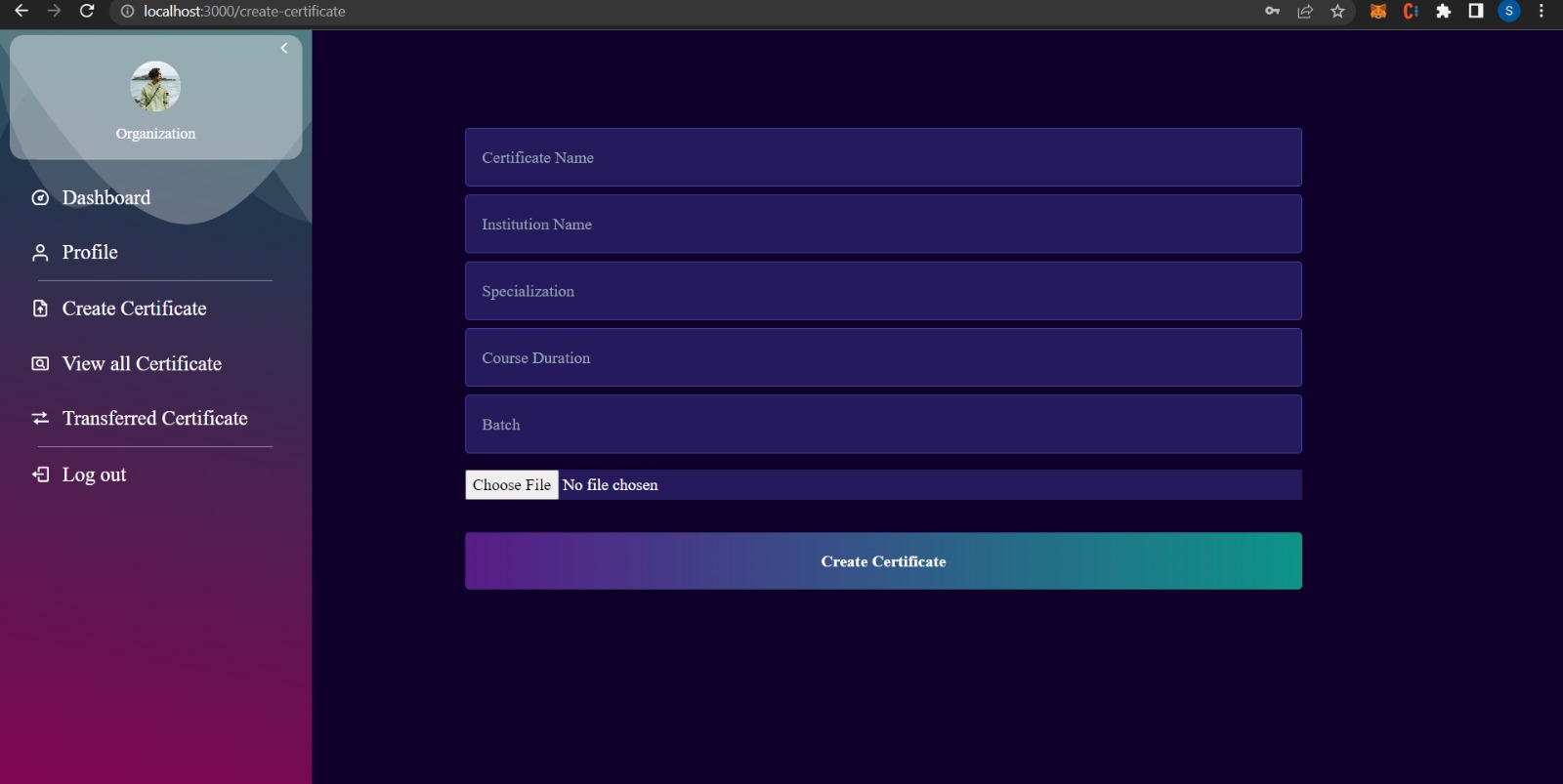Click the Create Certificate file icon

[x=40, y=309]
